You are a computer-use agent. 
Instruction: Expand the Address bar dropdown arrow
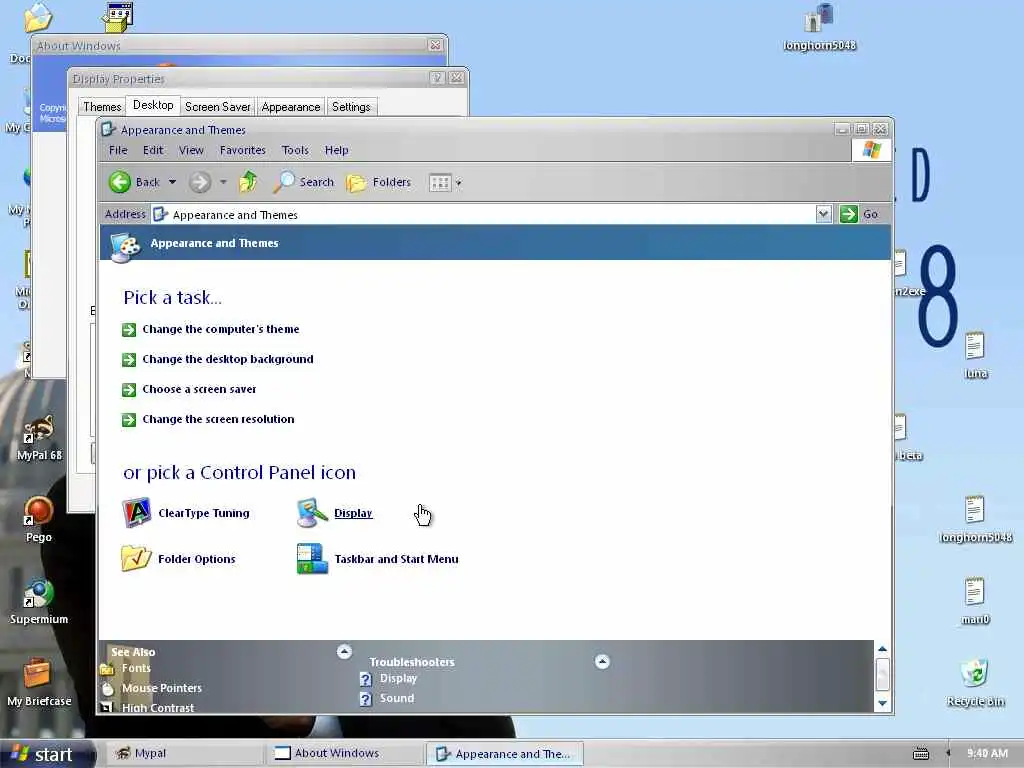824,214
